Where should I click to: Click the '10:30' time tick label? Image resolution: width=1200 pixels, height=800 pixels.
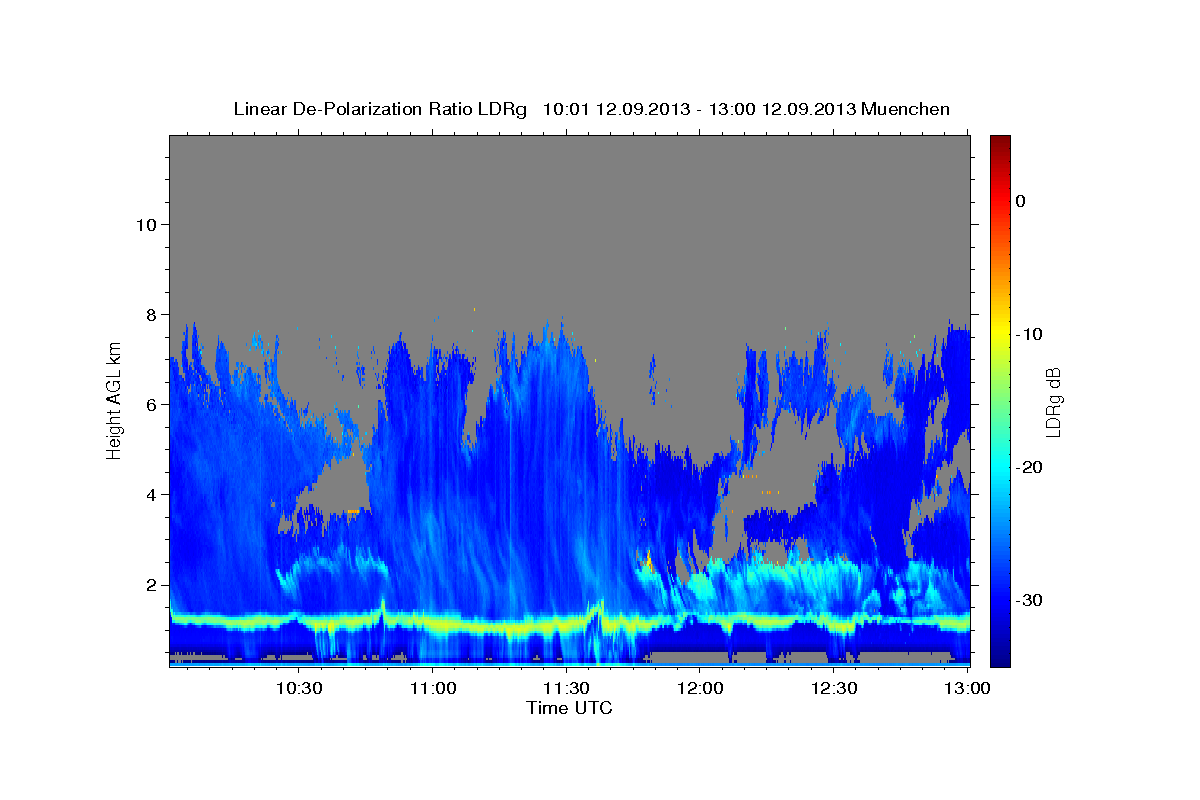coord(299,688)
